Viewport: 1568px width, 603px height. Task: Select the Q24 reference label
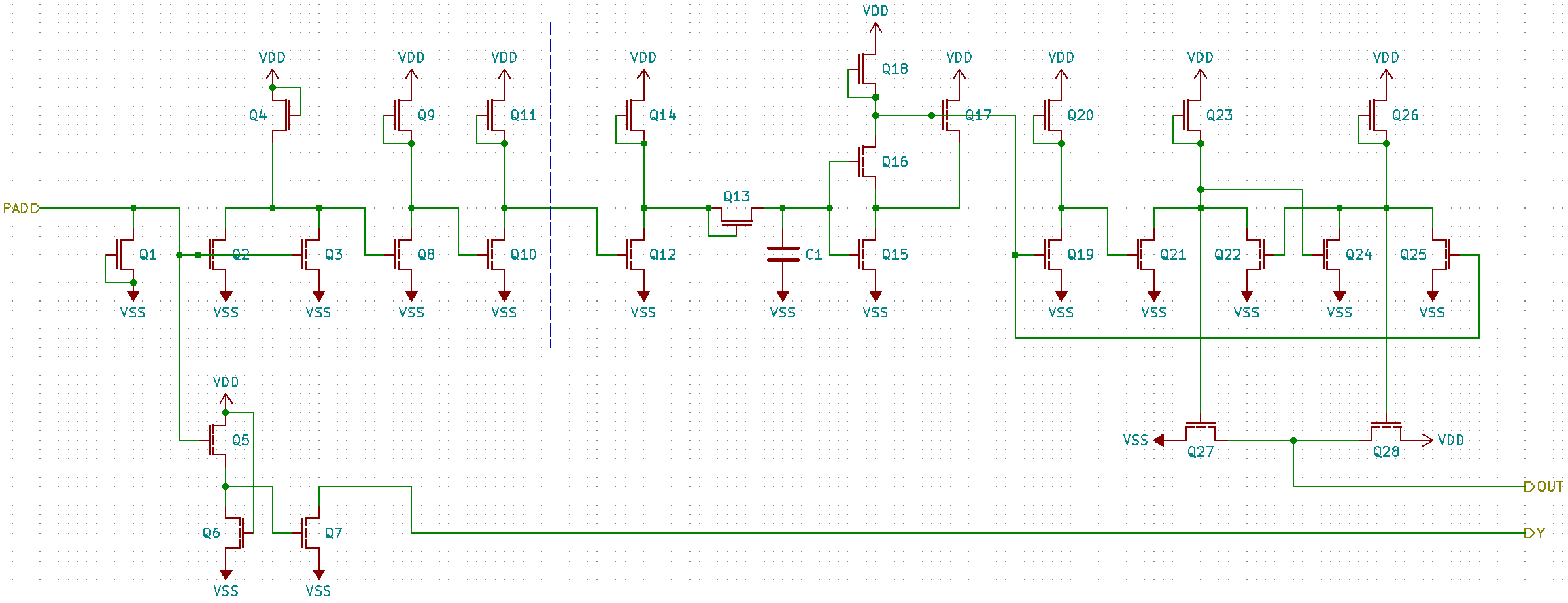1359,255
